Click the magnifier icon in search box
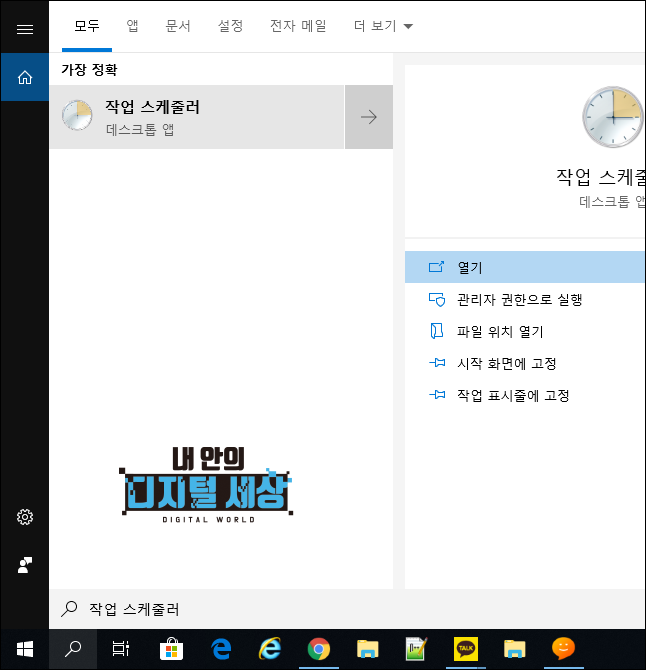Viewport: 646px width, 670px height. point(69,609)
